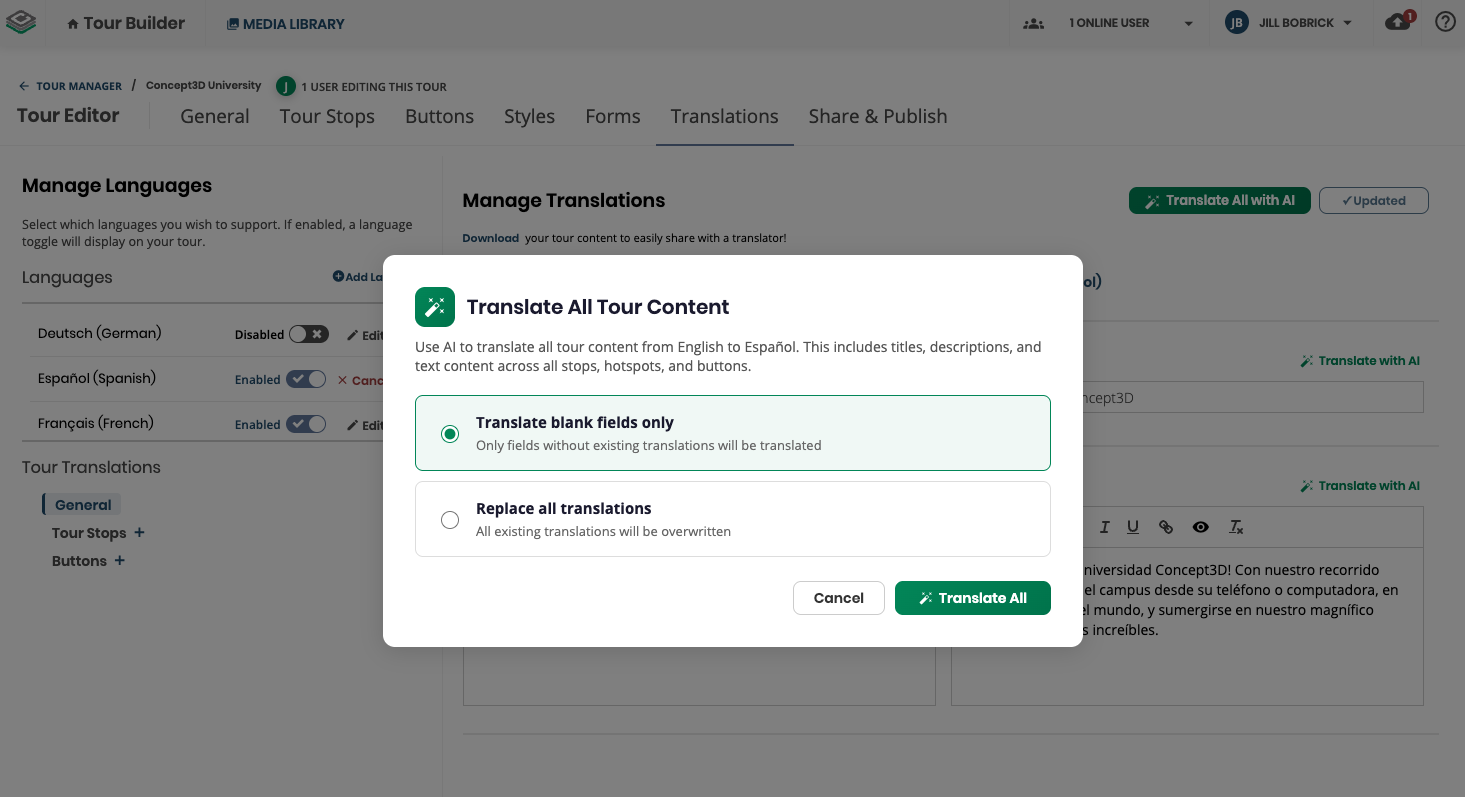Disable the Français (French) language toggle
This screenshot has width=1465, height=797.
(306, 424)
